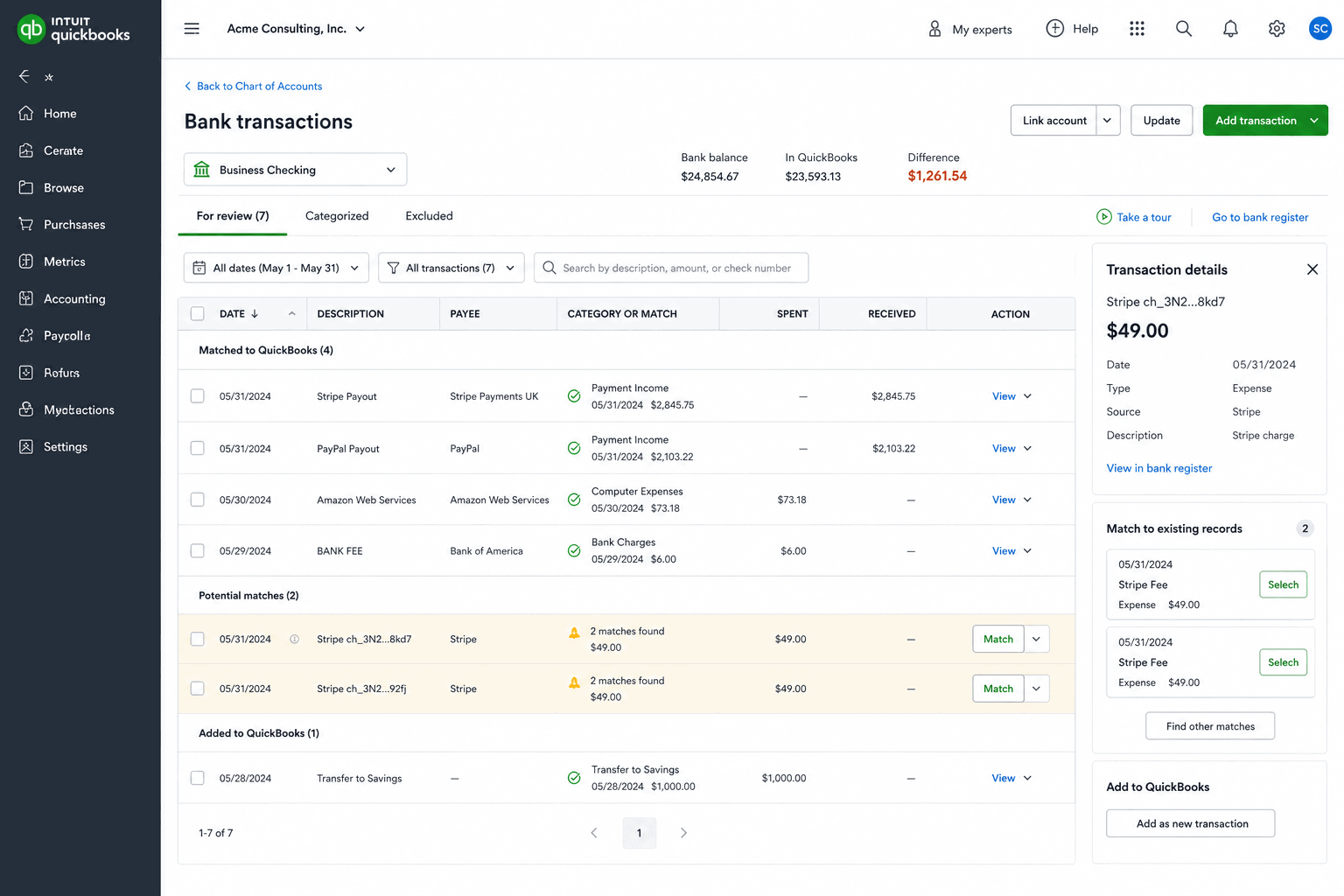Click Back to Chart of Accounts link

point(253,86)
